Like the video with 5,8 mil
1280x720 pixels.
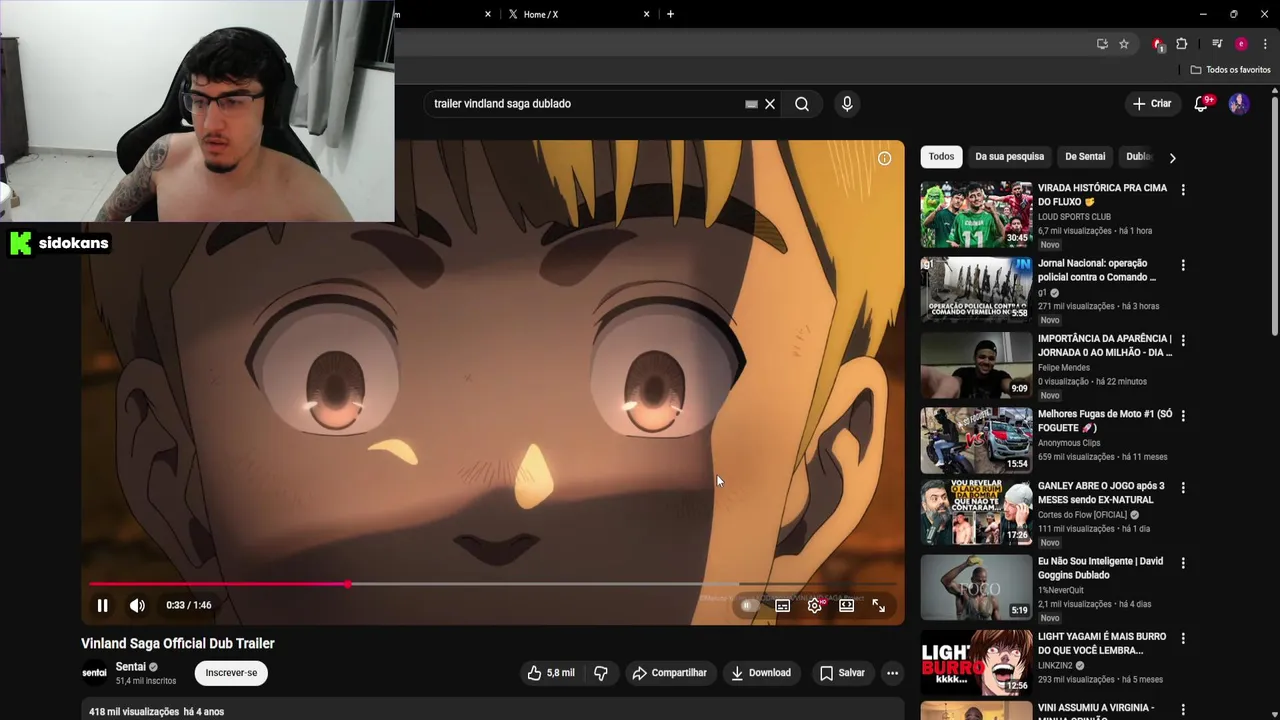pos(551,673)
